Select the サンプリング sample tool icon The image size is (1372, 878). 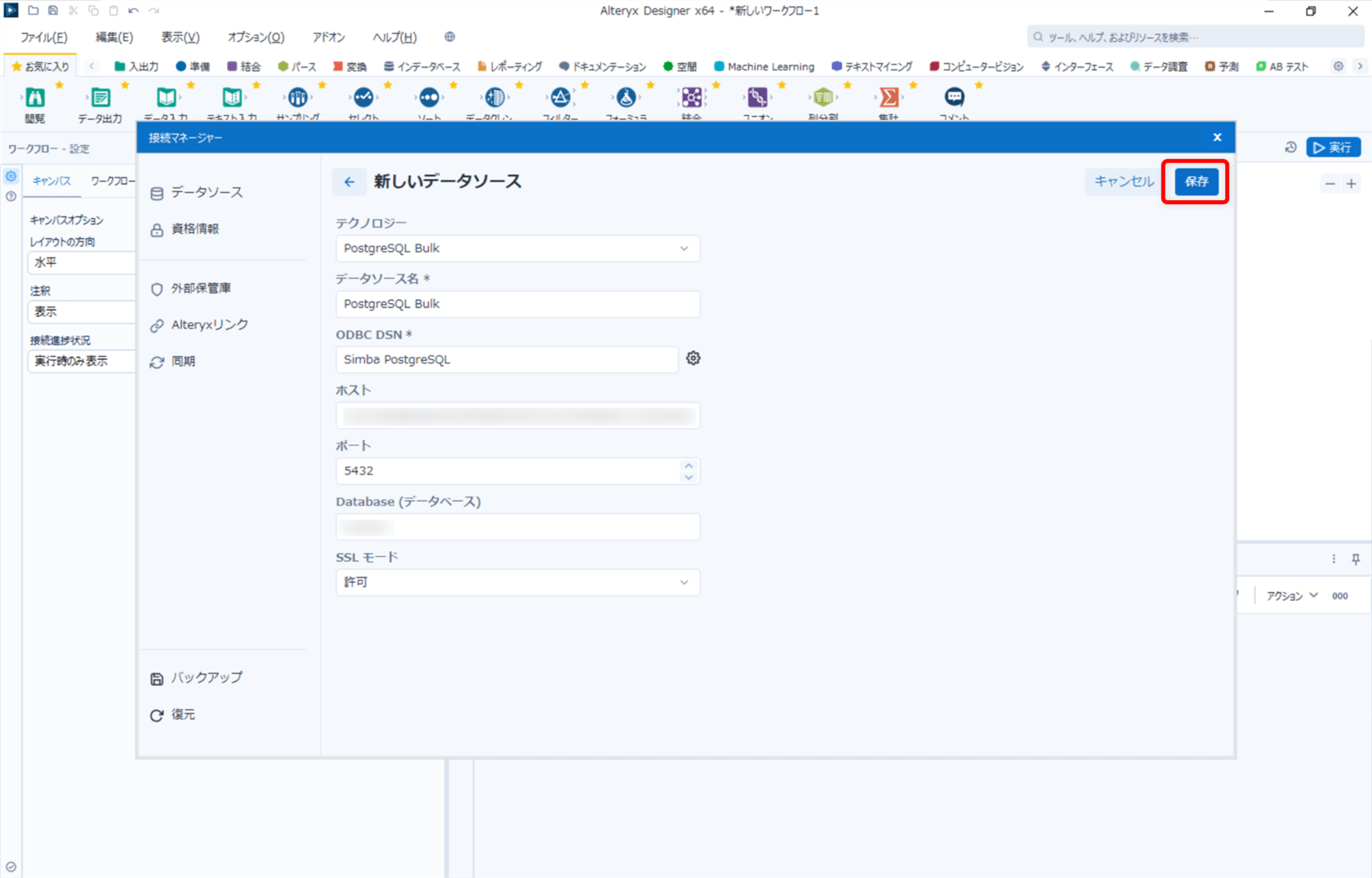pos(298,97)
